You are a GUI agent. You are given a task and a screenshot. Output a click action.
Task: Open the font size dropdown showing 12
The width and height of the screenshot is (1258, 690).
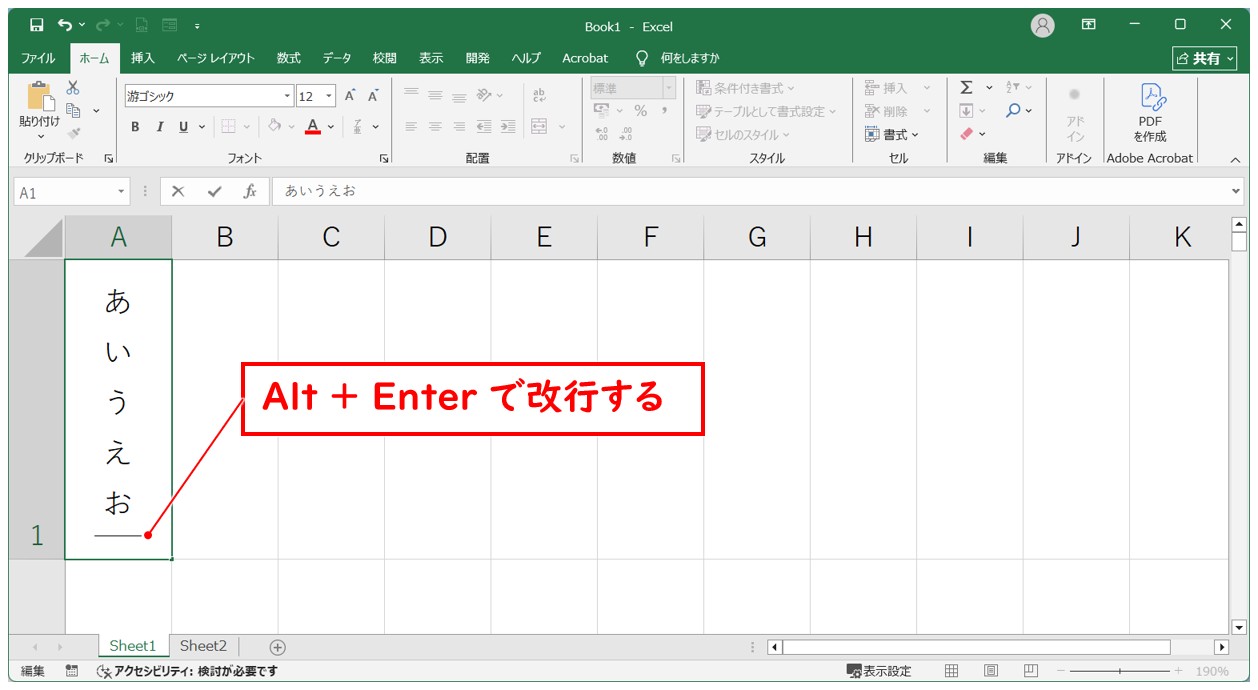(x=330, y=96)
